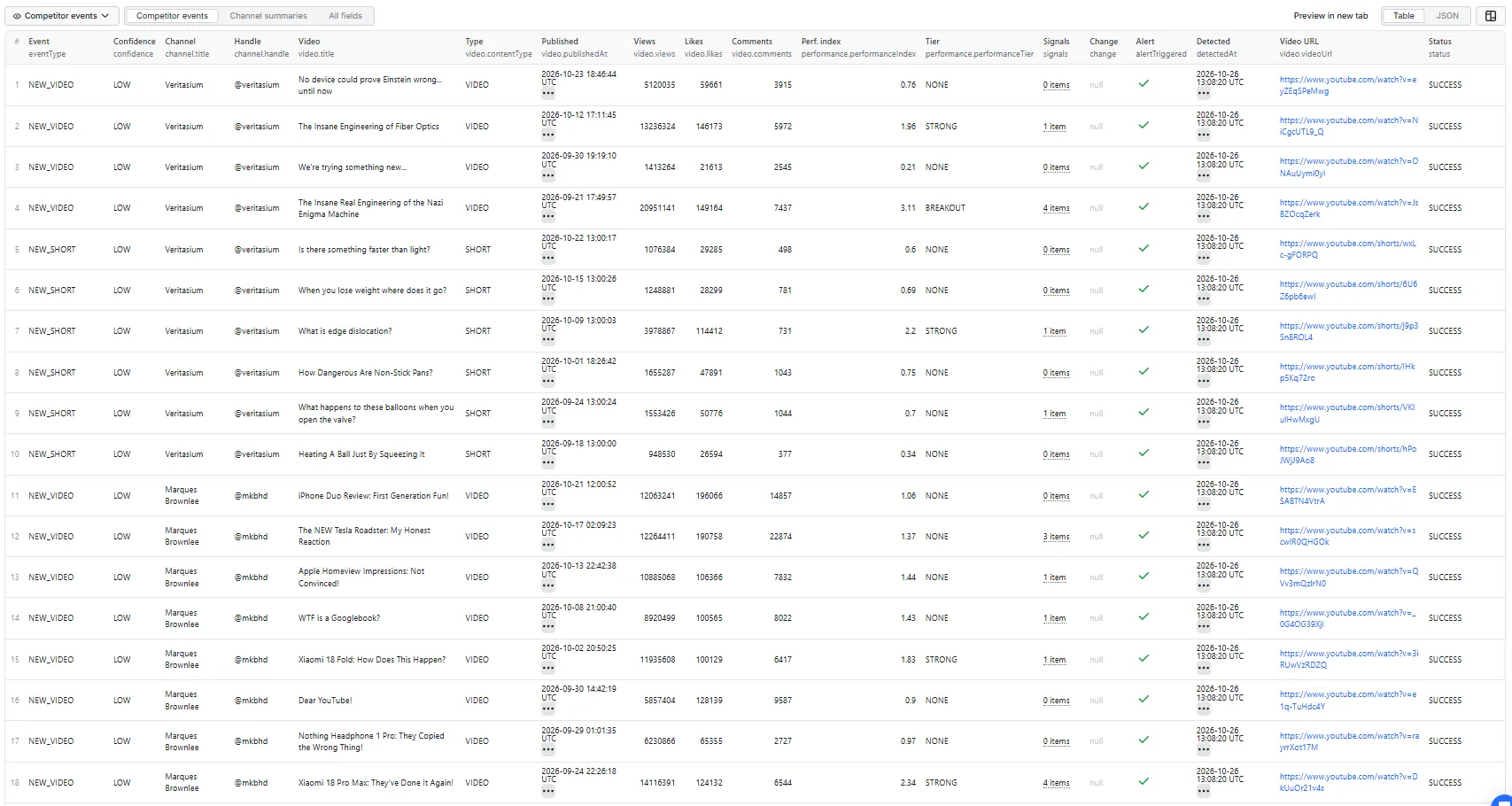Screen dimensions: 1512x806
Task: Expand published date ellipsis for Enigma Machine row
Action: coord(548,217)
